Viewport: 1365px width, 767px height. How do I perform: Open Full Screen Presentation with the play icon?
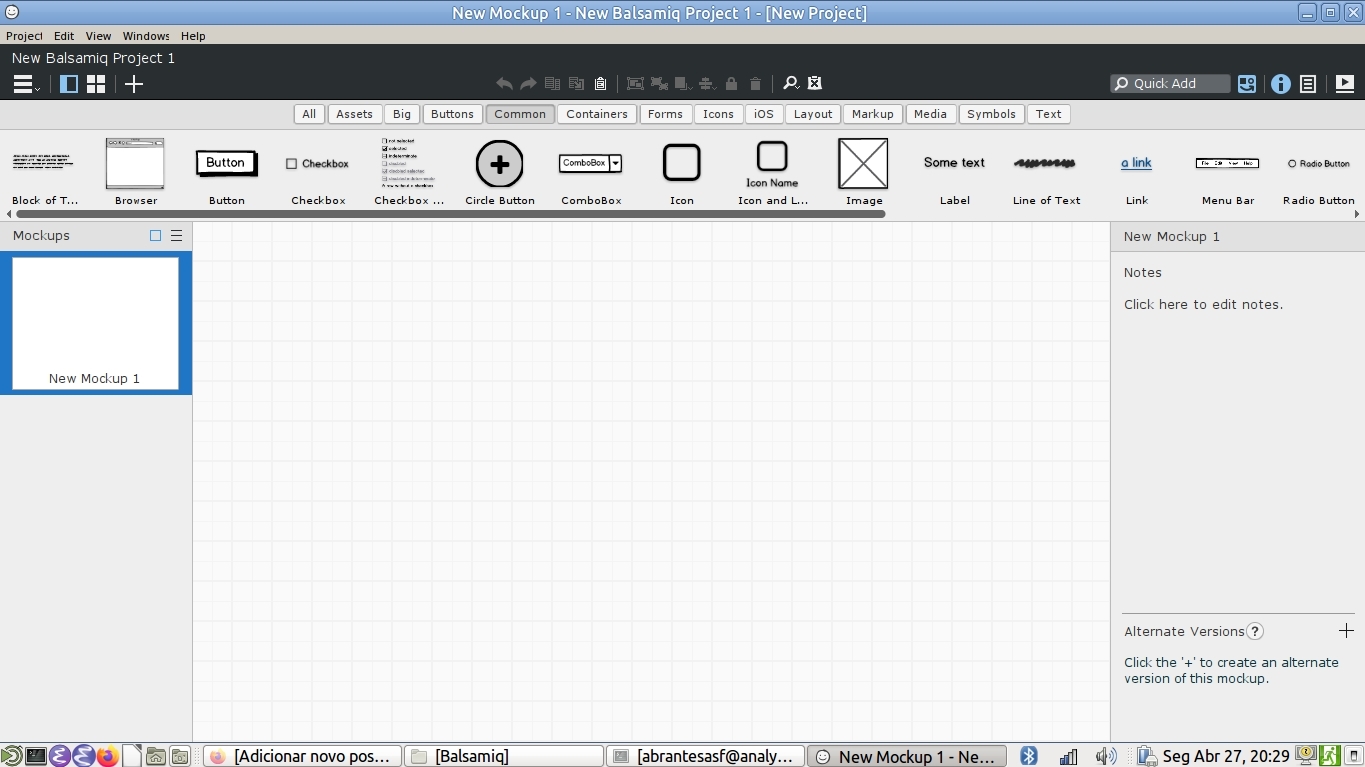tap(1345, 83)
